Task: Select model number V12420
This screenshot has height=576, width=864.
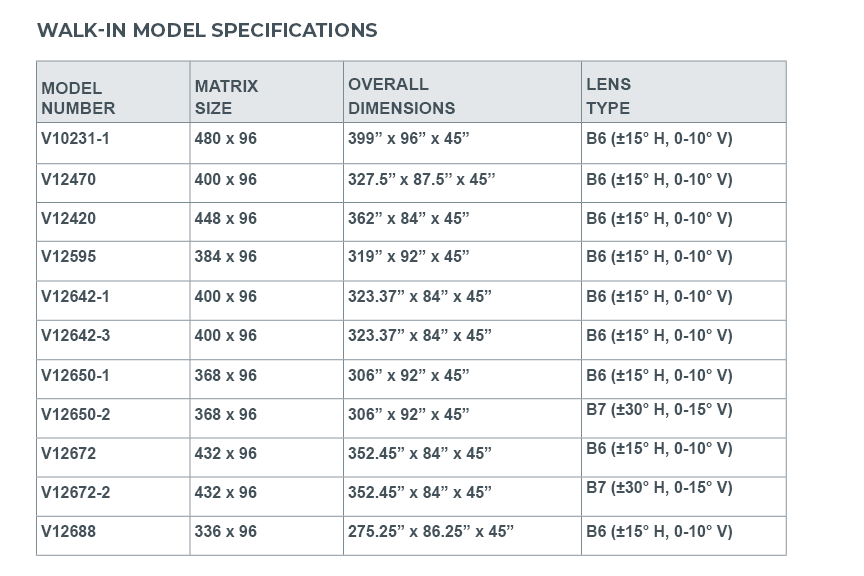Action: [68, 218]
